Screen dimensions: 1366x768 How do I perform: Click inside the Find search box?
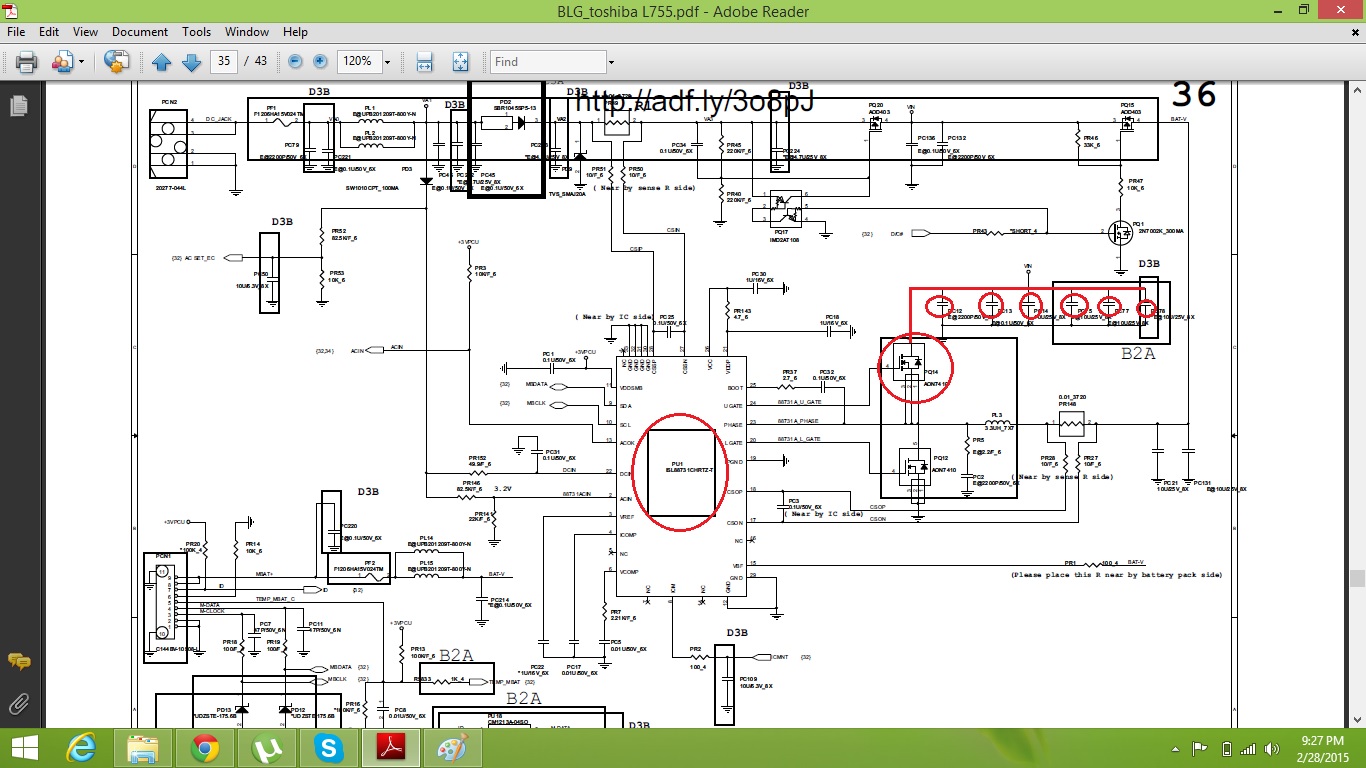[x=546, y=62]
